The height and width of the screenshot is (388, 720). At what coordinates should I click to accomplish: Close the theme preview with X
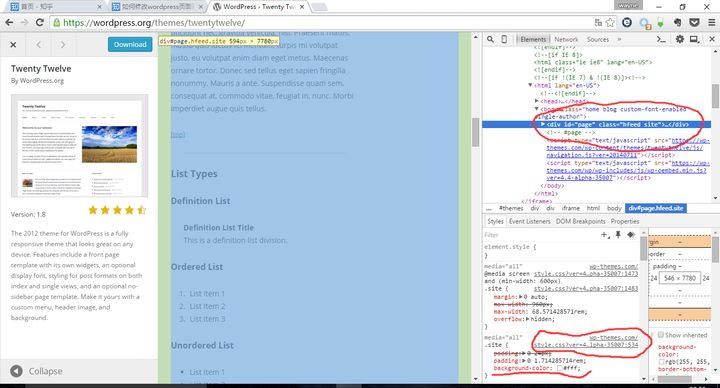pyautogui.click(x=13, y=45)
